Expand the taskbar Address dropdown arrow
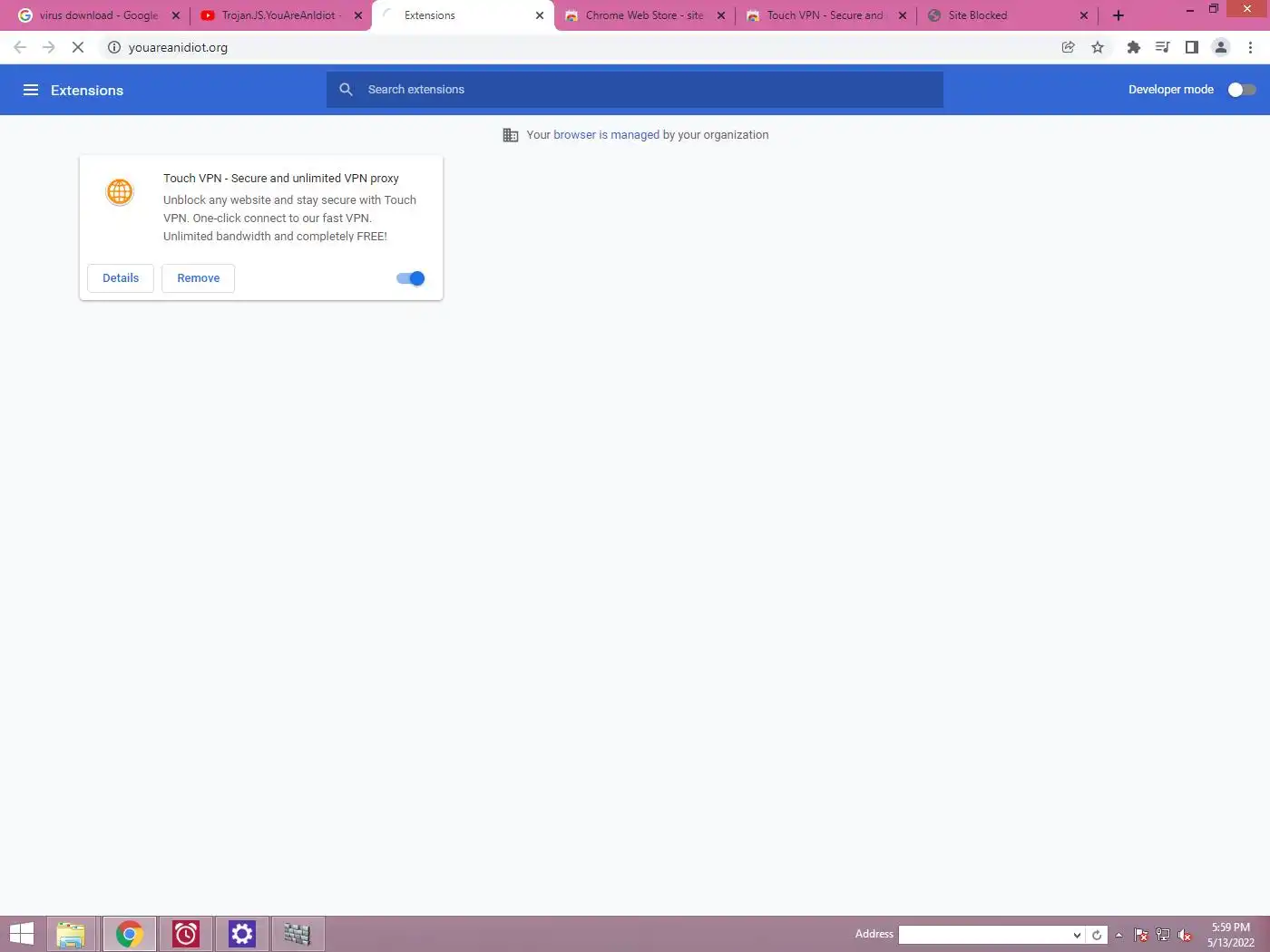 1077,935
